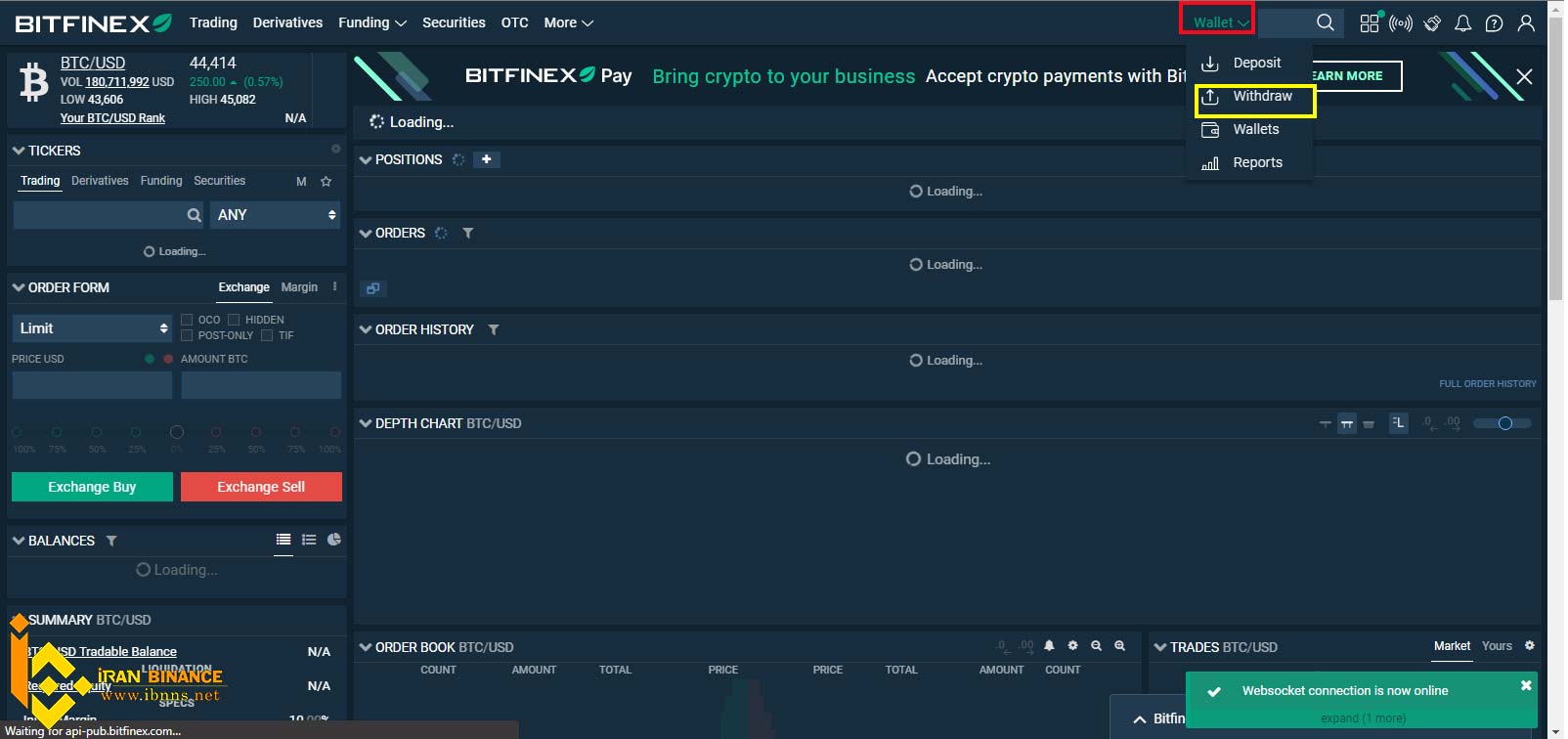
Task: Zoom in the order book
Action: coord(1119,646)
